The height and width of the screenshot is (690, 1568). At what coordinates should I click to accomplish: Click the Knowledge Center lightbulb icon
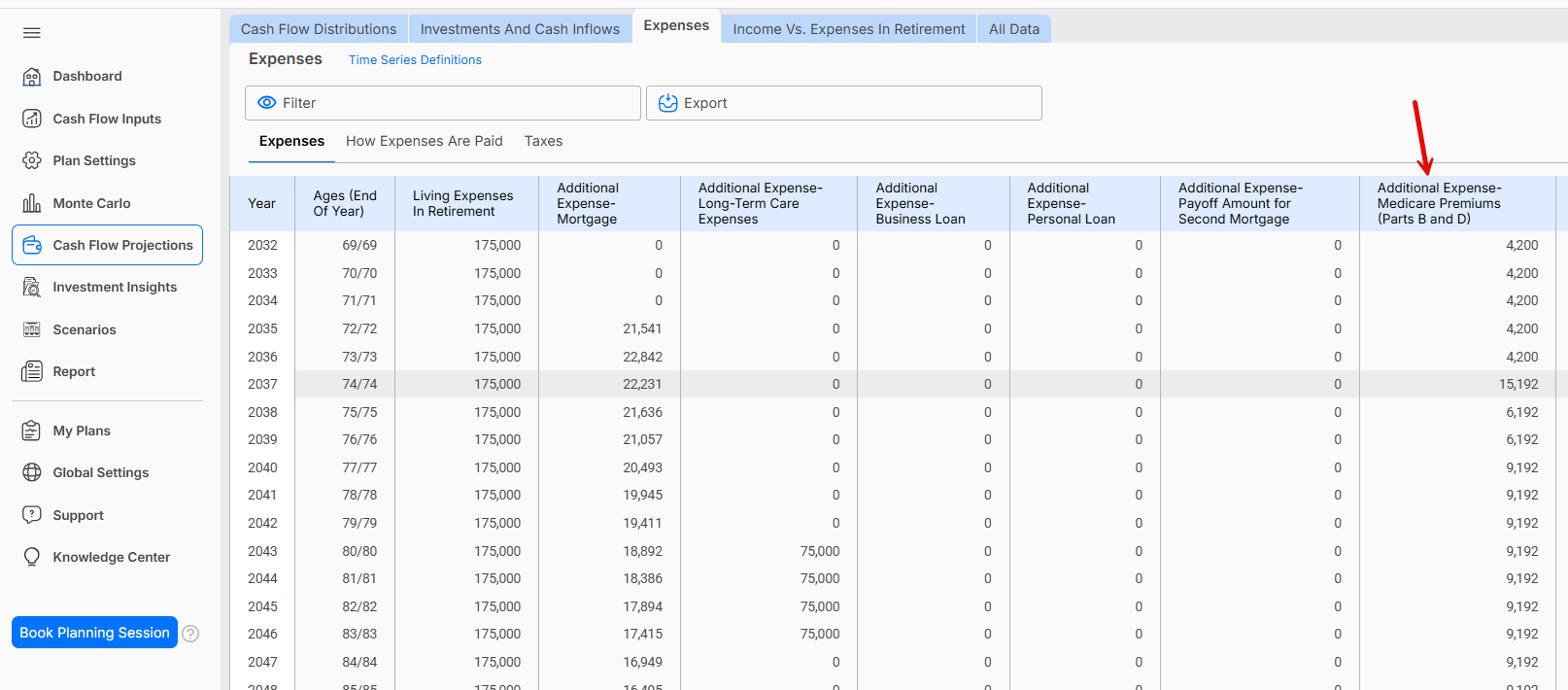32,557
